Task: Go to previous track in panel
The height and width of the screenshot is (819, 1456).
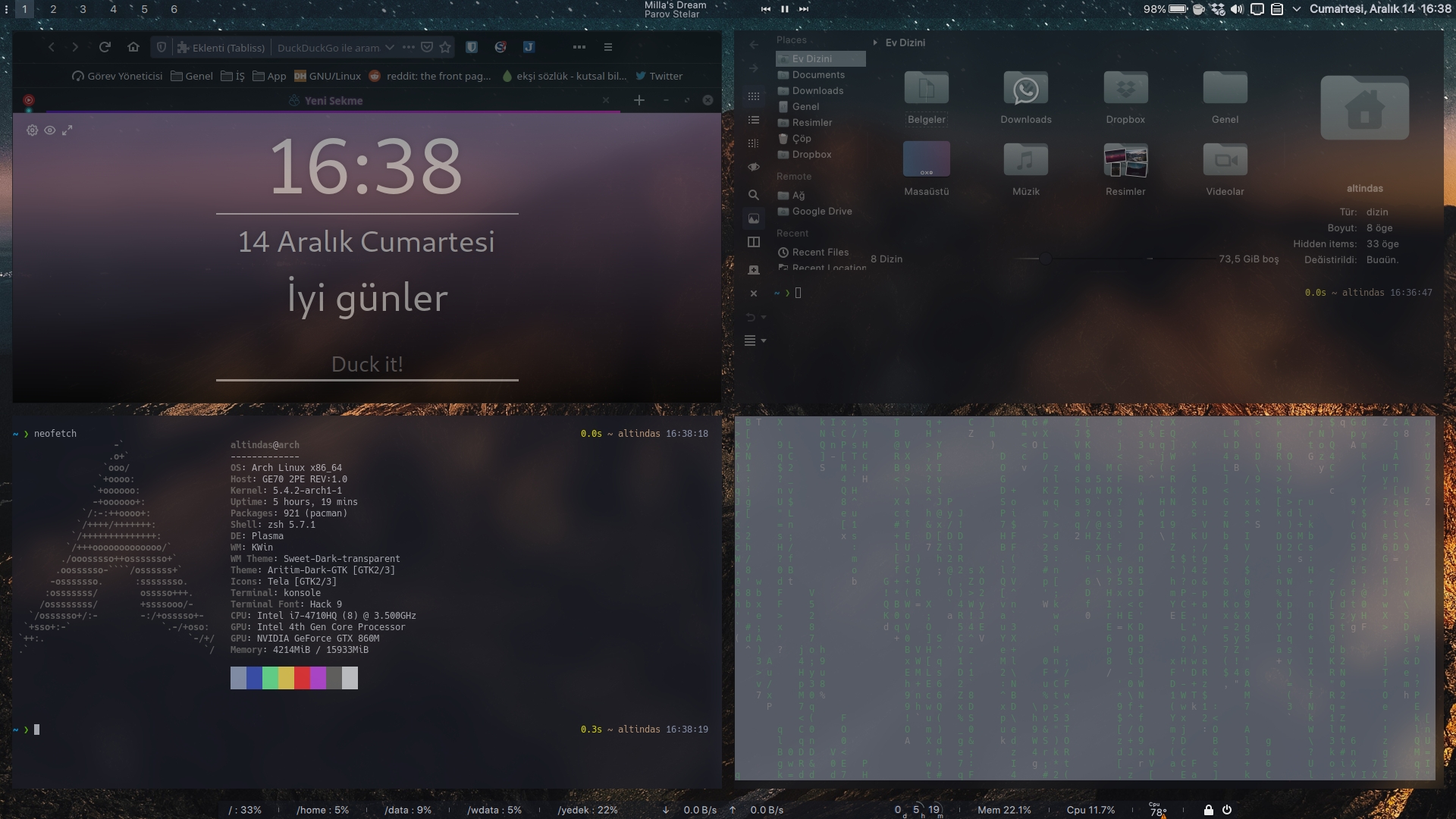Action: pos(766,9)
